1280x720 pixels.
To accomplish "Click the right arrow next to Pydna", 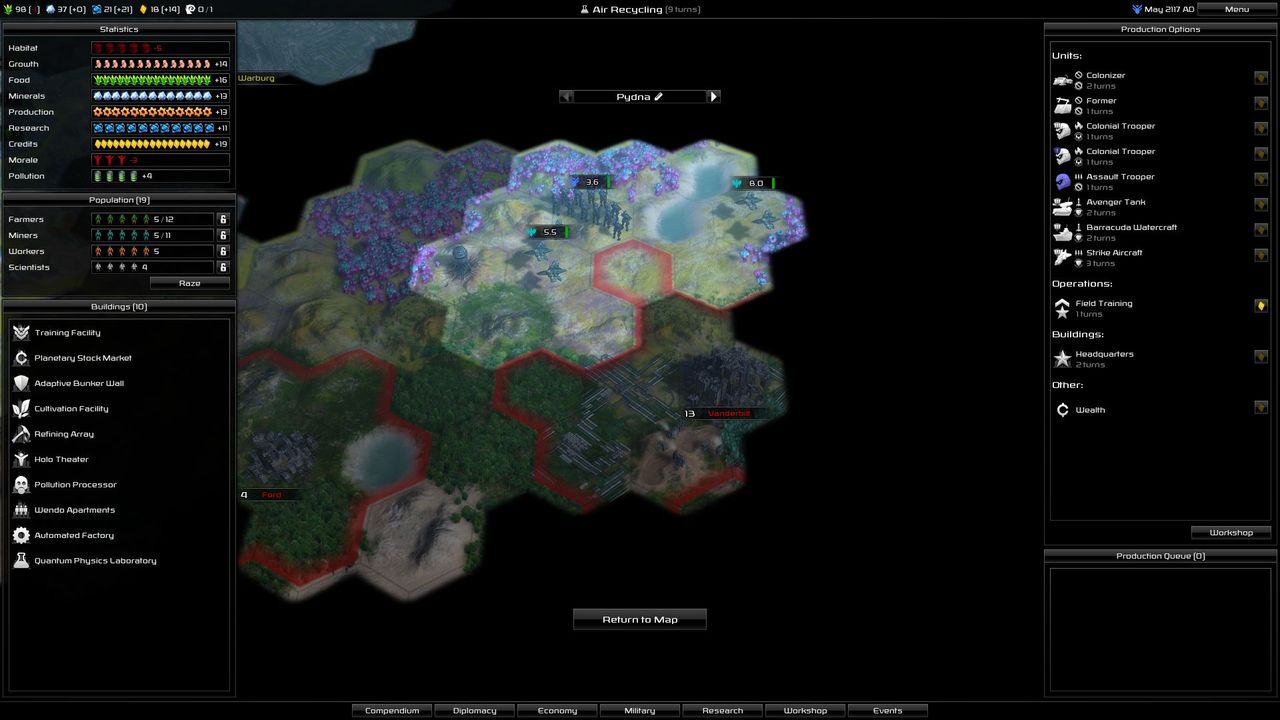I will click(x=713, y=96).
